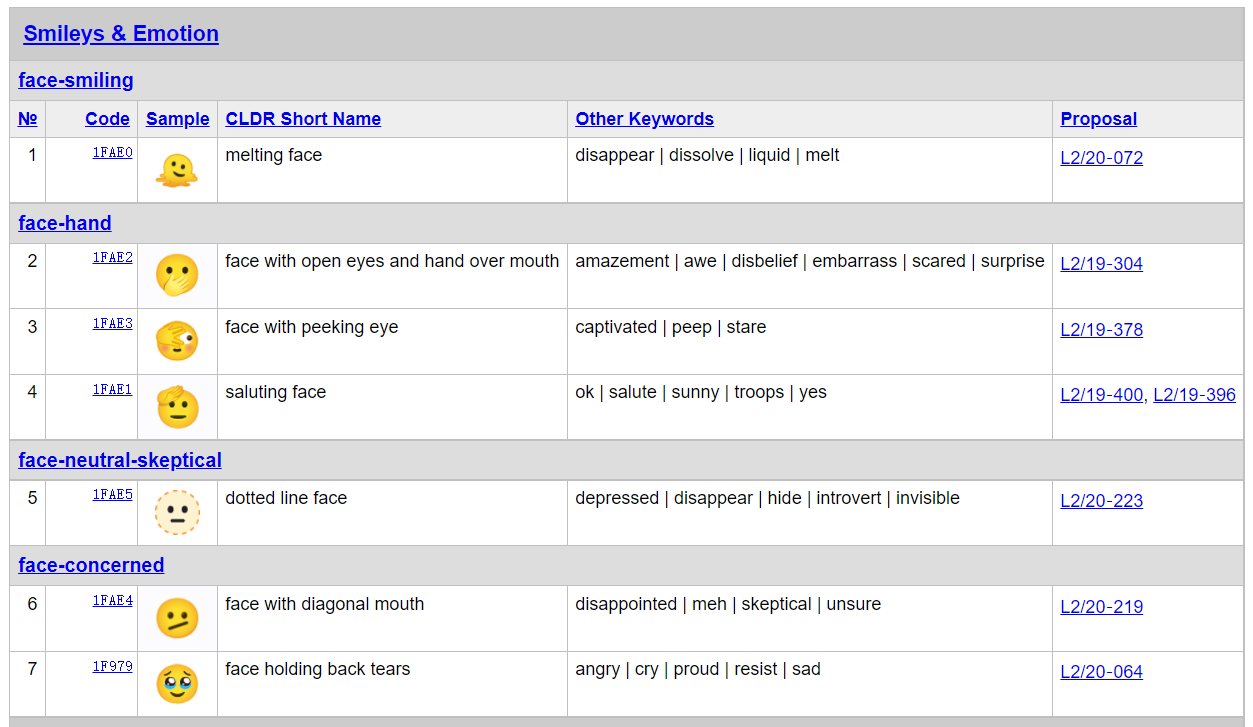Open the L2/19-396 proposal link
Screen dimensions: 1253x727
pyautogui.click(x=1194, y=395)
